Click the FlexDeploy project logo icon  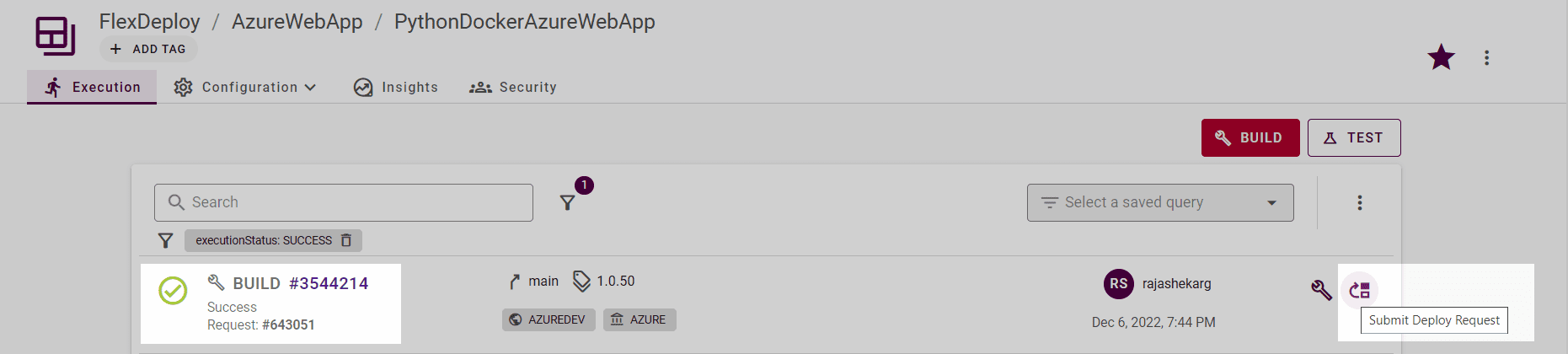(56, 36)
